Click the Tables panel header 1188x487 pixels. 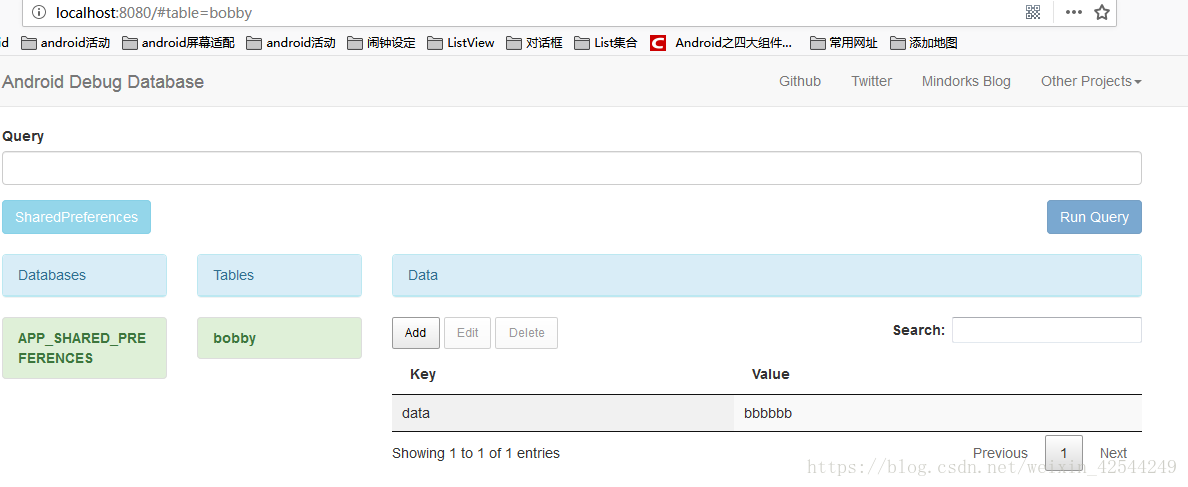(x=280, y=275)
